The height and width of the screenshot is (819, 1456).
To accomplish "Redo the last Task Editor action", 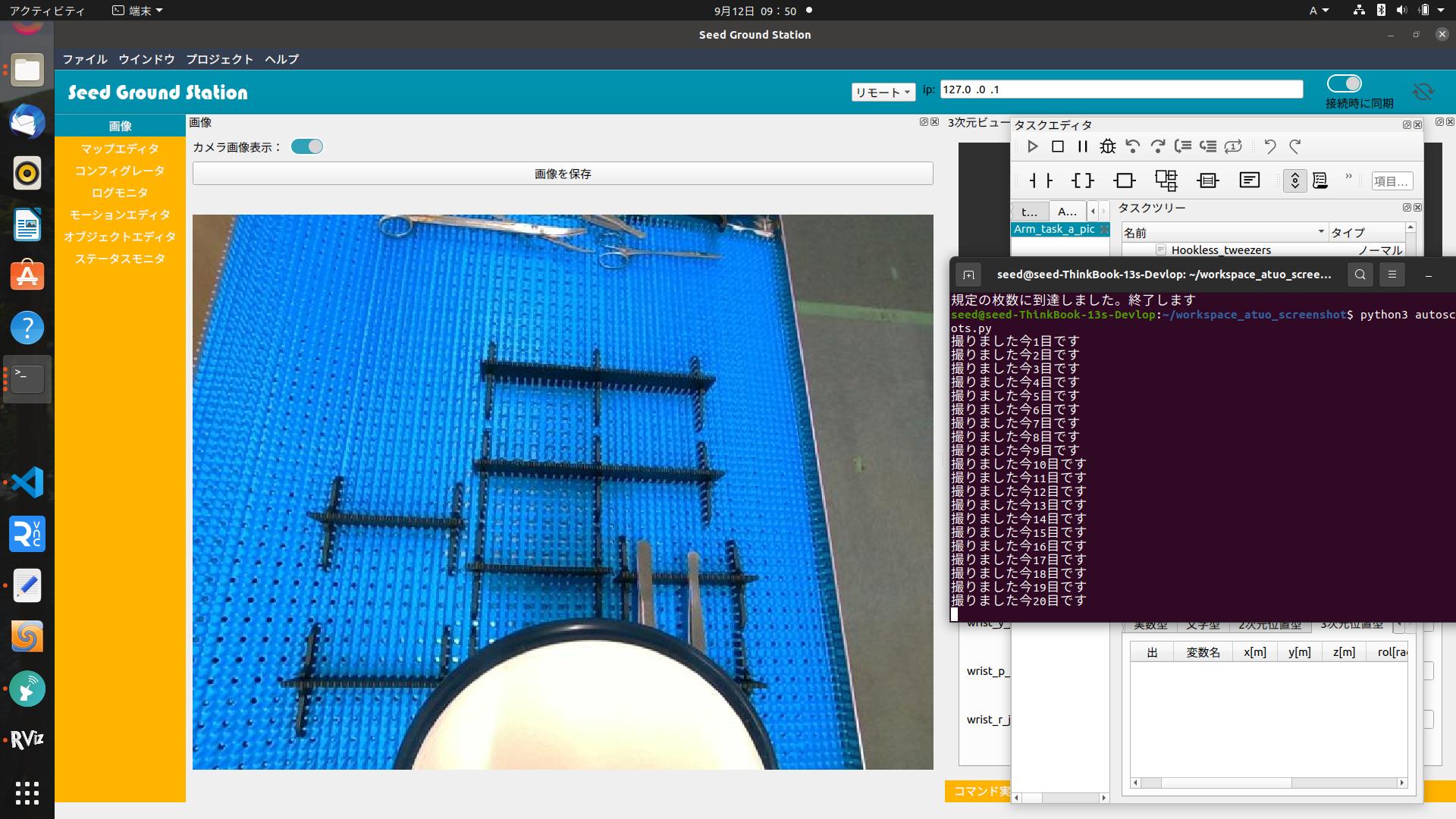I will click(x=1295, y=146).
